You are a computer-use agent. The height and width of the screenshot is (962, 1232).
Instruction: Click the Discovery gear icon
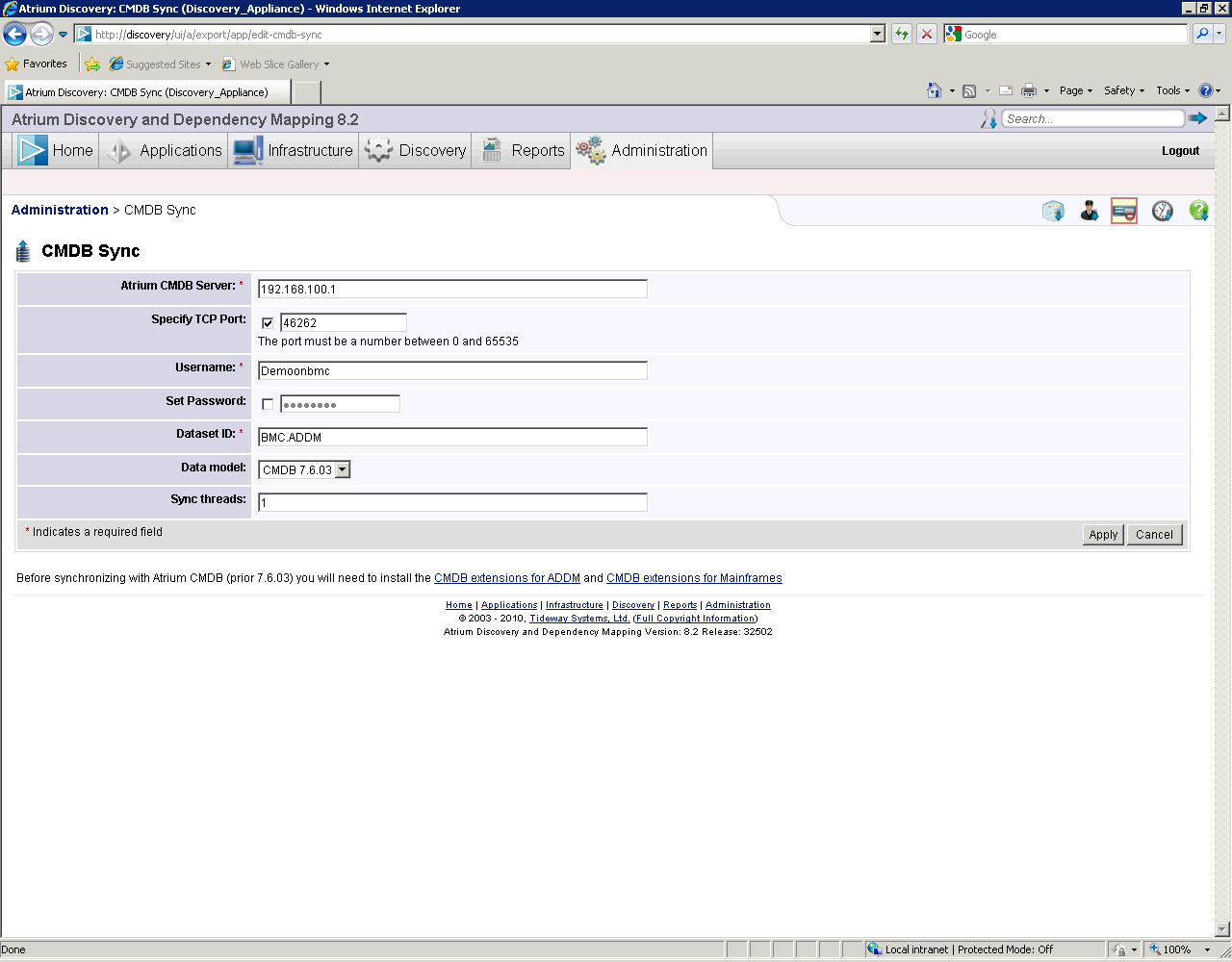[x=379, y=150]
